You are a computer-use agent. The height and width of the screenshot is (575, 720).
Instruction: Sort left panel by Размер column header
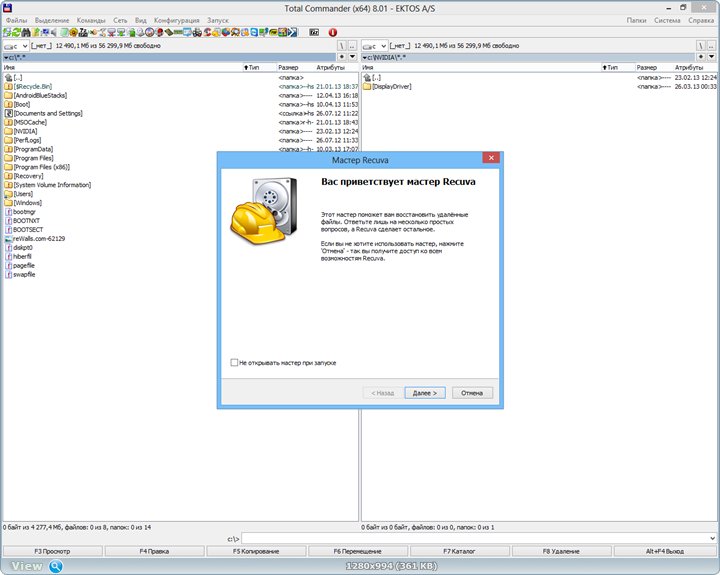click(288, 67)
